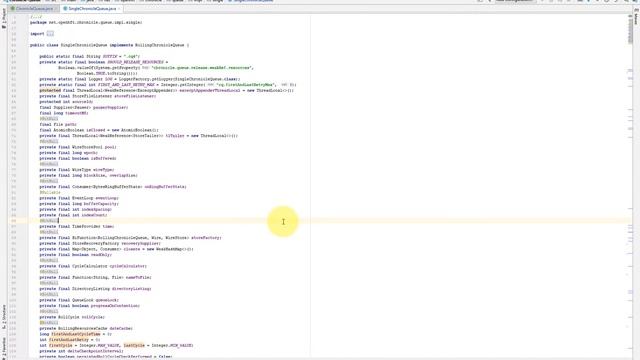Click the storeFileListener field
Viewport: 640px width, 360px height.
pos(135,96)
